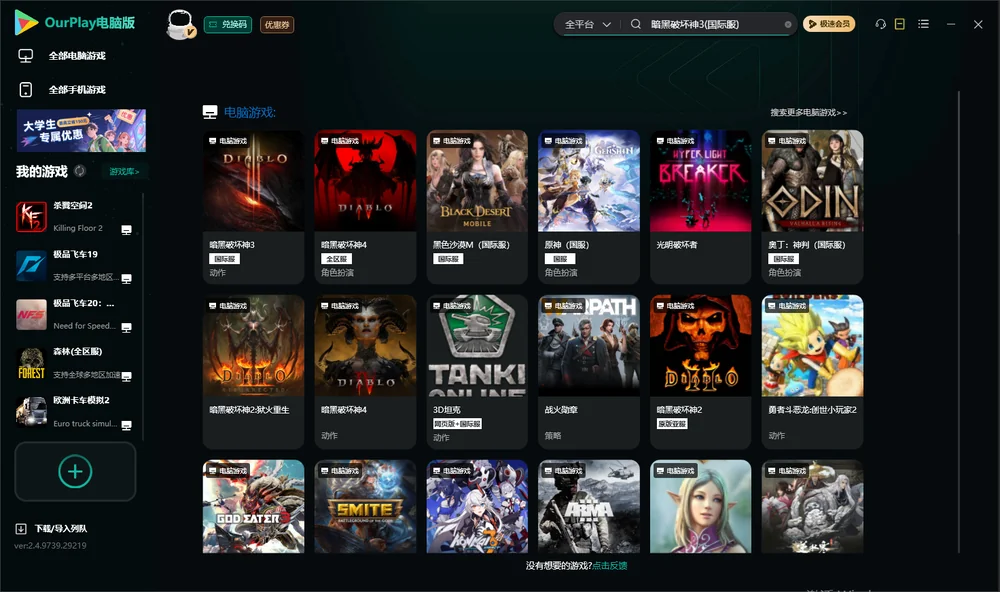This screenshot has height=592, width=1000.
Task: Open the 游戏库> link
Action: point(124,171)
